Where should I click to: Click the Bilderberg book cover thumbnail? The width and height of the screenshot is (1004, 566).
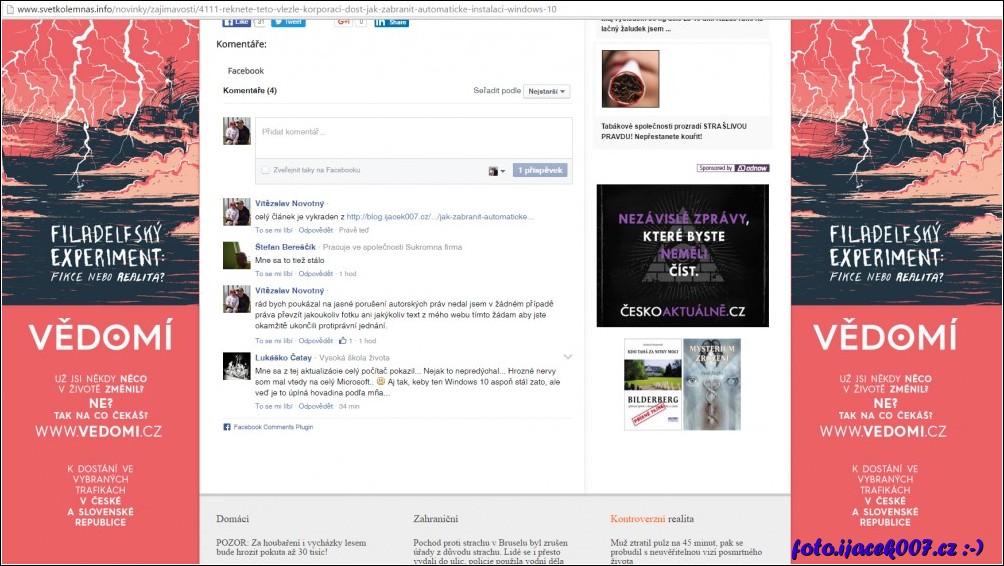click(x=652, y=384)
